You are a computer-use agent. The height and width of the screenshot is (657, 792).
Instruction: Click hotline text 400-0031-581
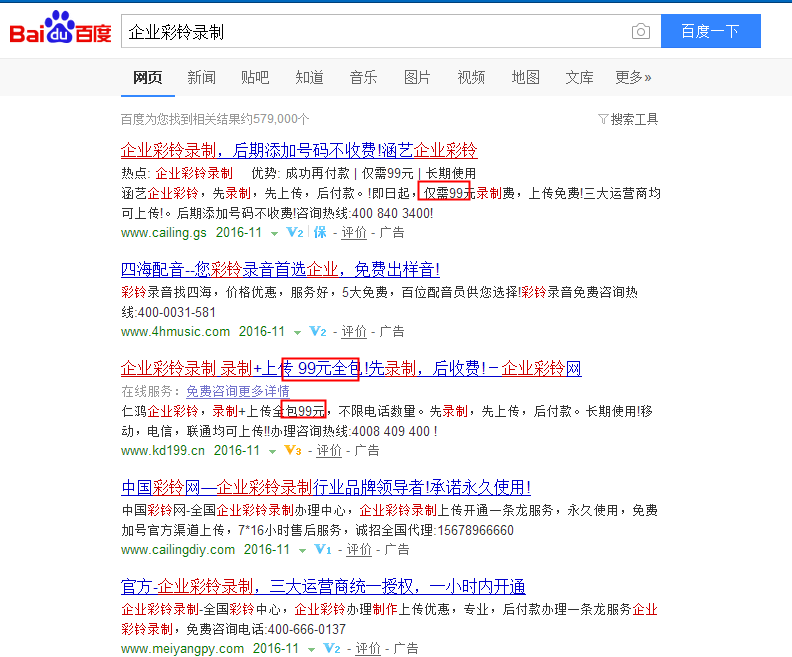(x=176, y=312)
